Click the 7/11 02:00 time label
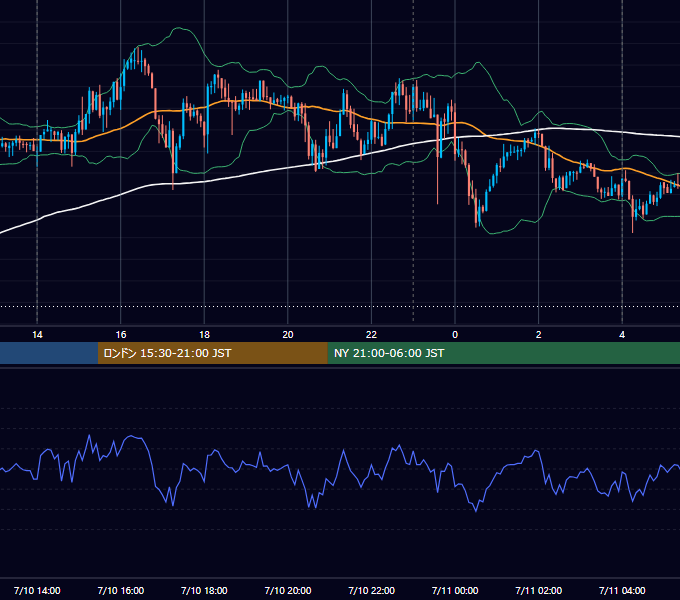680x600 pixels. pos(539,590)
